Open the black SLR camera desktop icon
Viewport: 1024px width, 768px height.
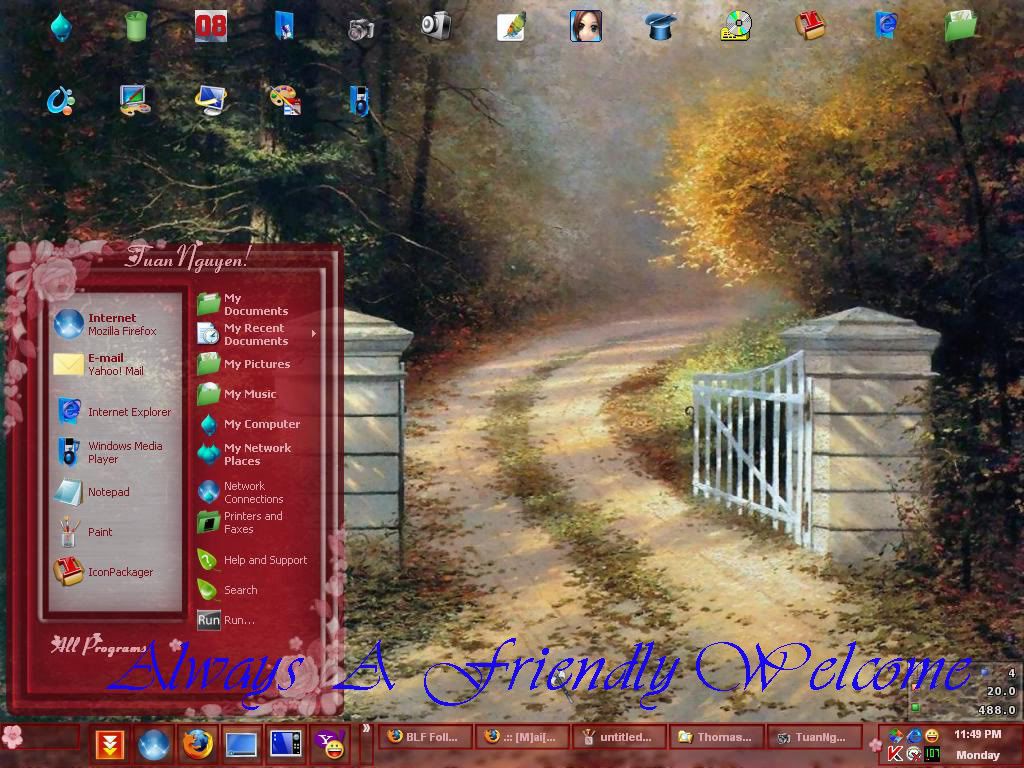(360, 29)
